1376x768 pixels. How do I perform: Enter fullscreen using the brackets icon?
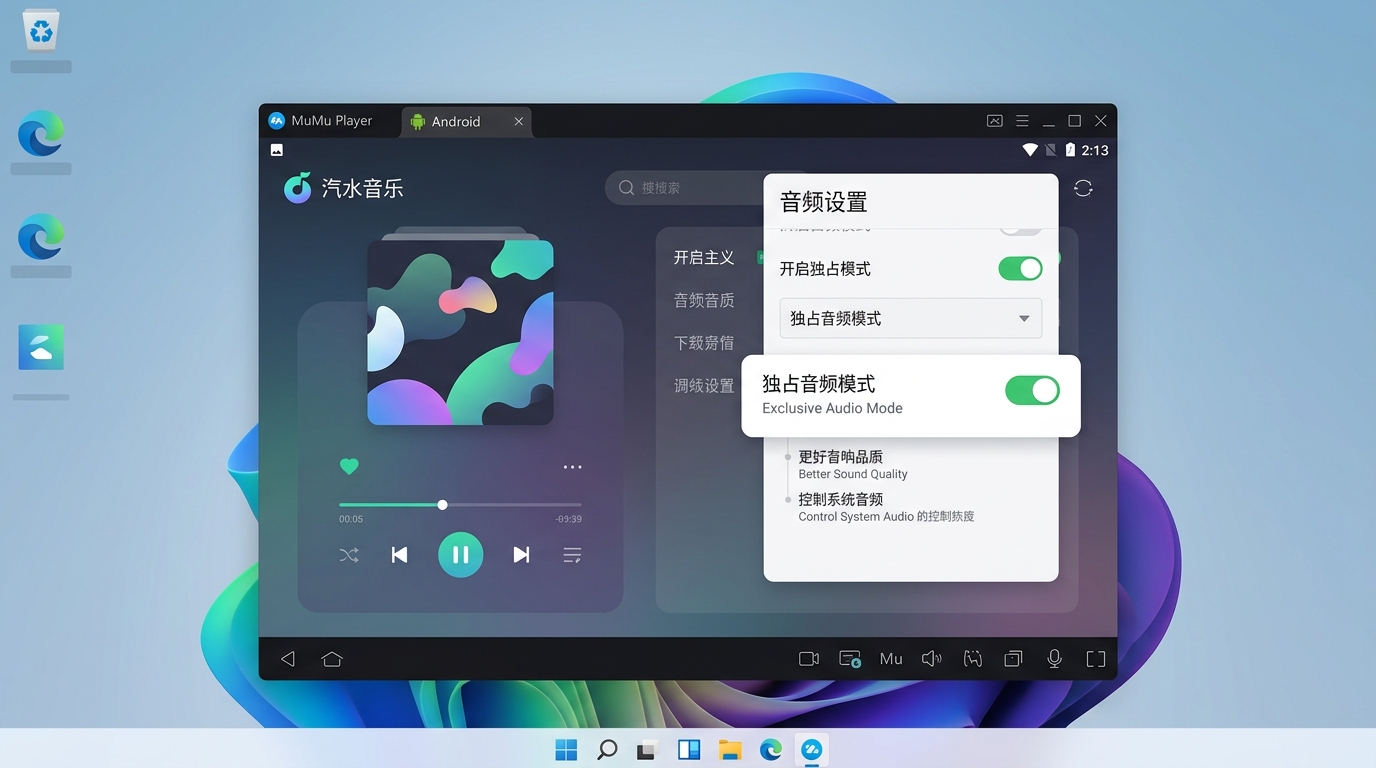pyautogui.click(x=1095, y=658)
